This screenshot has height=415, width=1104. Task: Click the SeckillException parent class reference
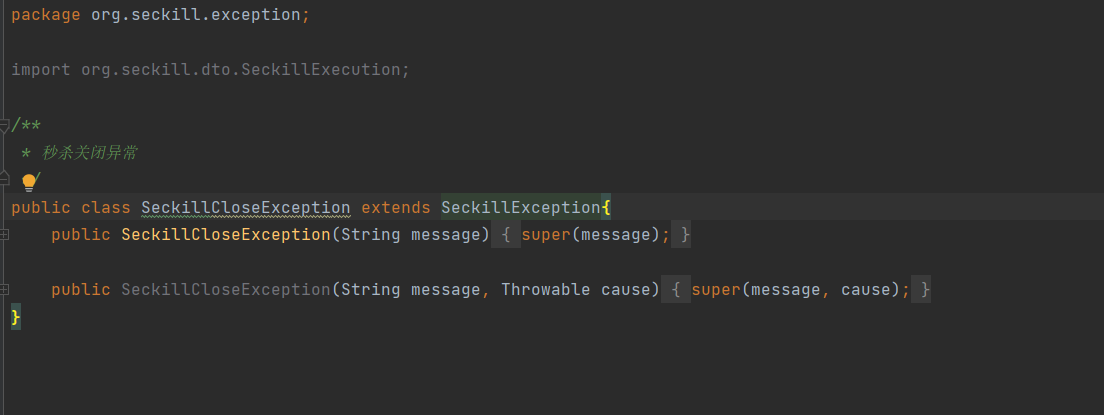(x=520, y=208)
